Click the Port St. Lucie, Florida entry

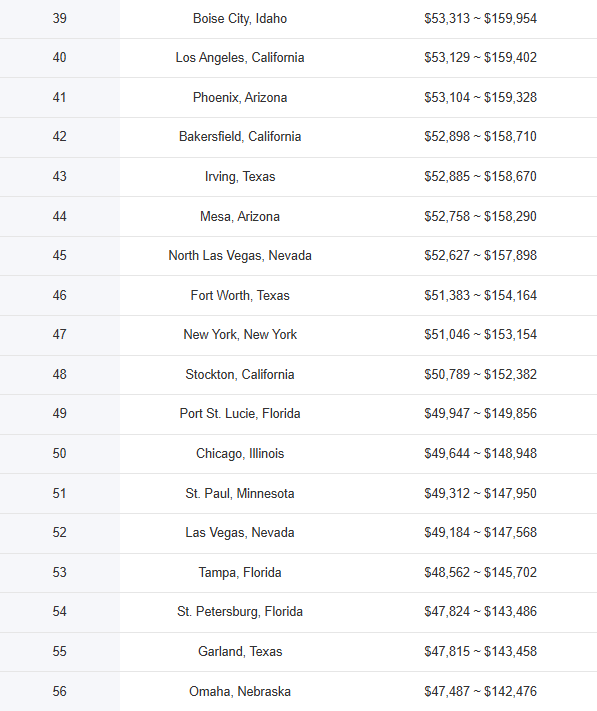point(240,414)
